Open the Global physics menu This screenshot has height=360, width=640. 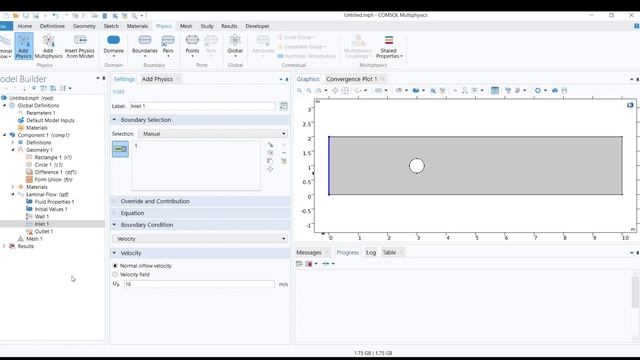[x=235, y=46]
